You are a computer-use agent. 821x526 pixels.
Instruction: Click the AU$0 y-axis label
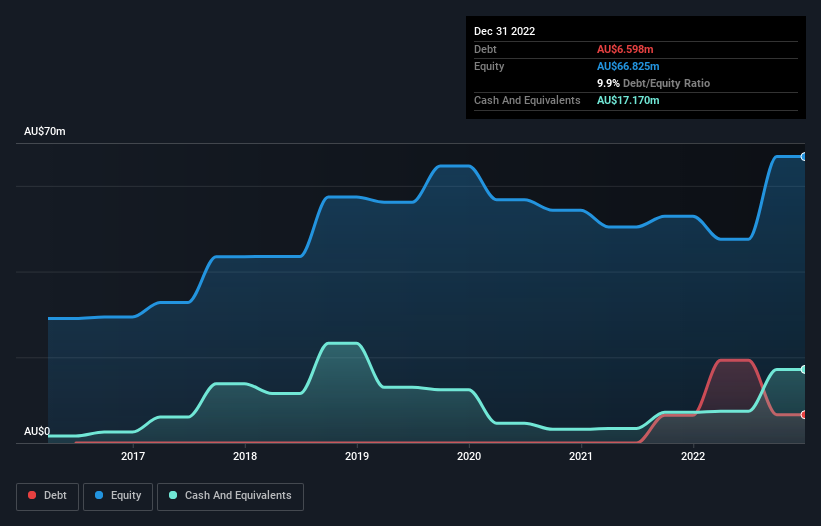pos(37,431)
